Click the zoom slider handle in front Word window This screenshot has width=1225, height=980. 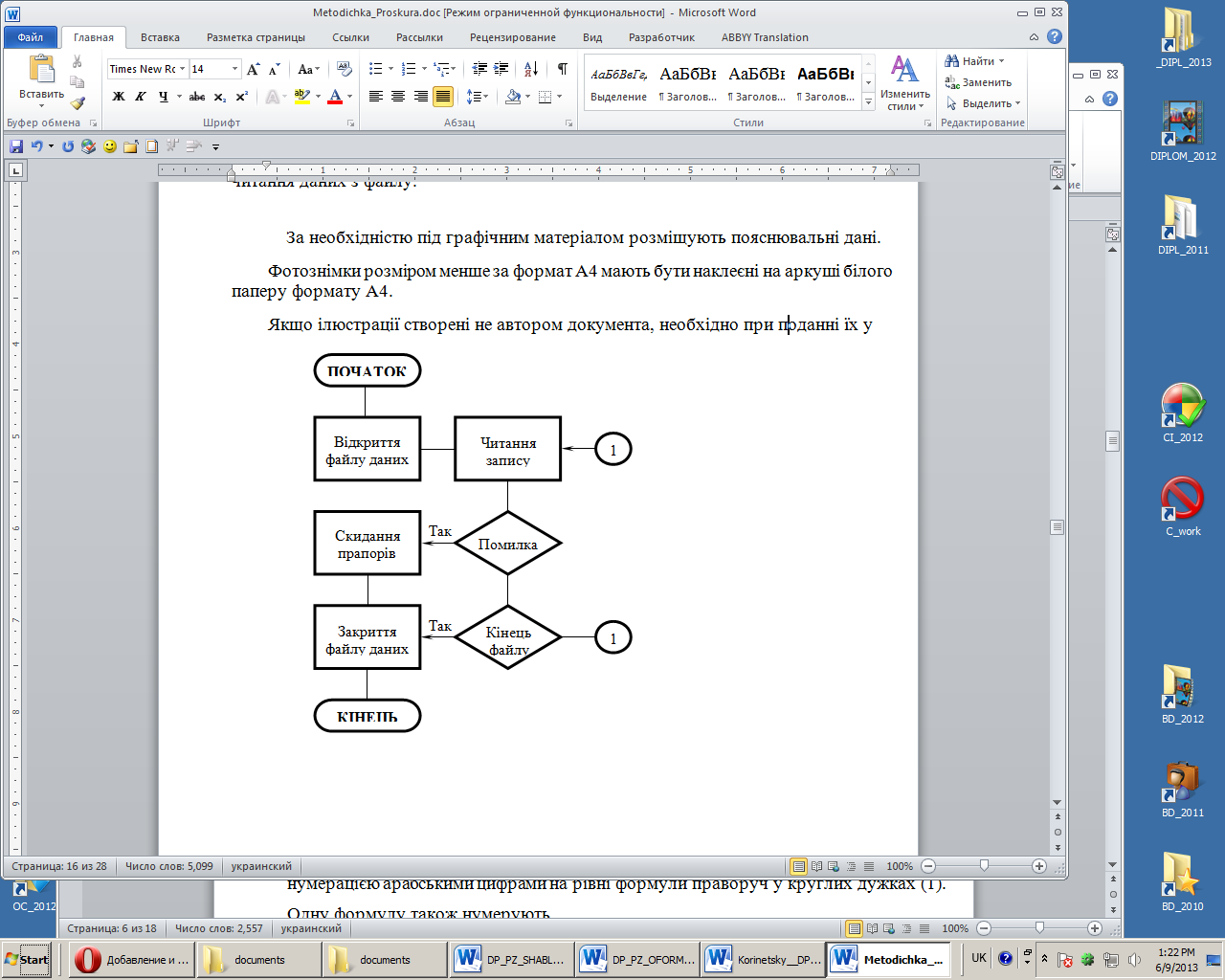[x=984, y=866]
